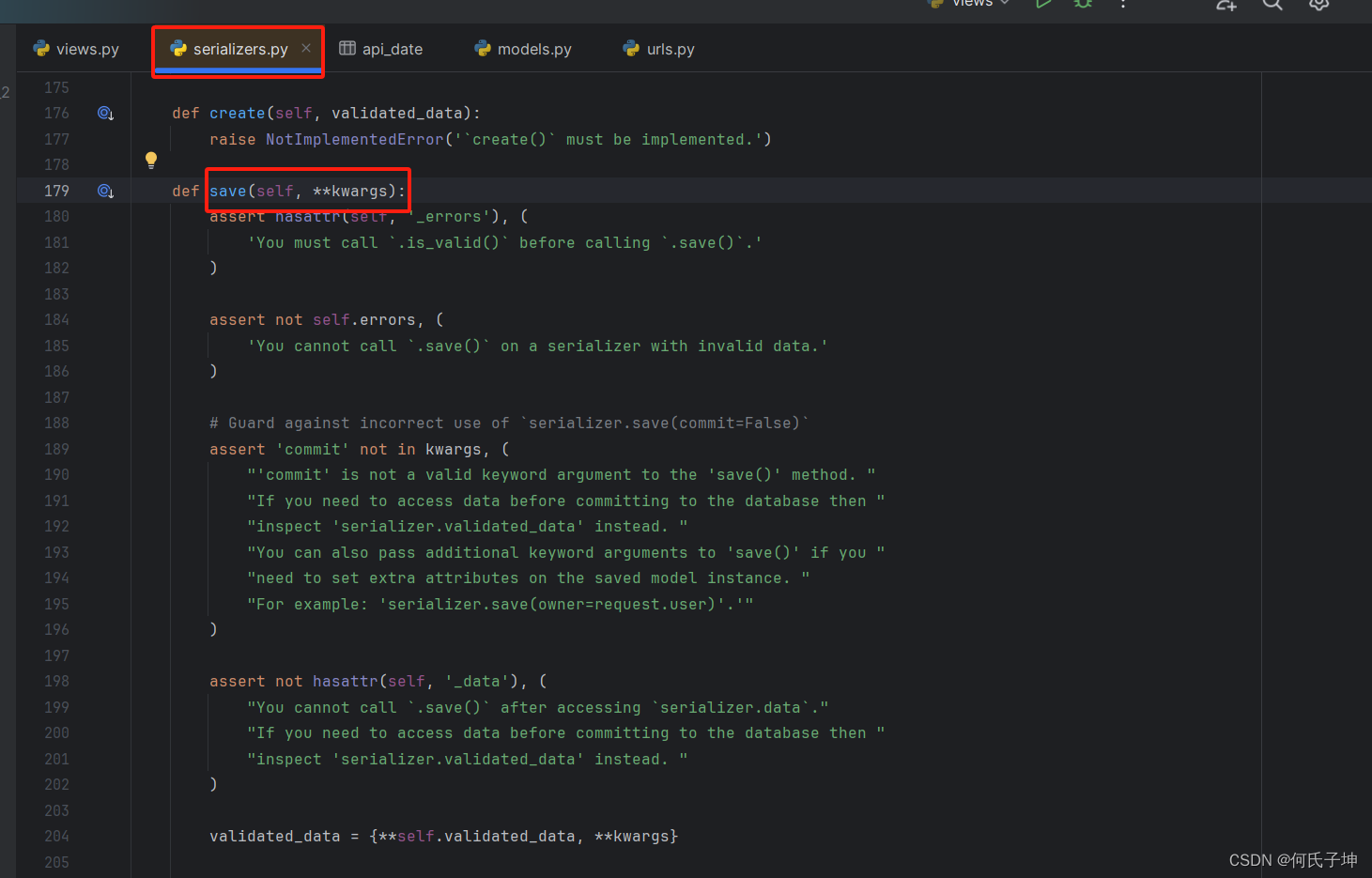Open Search Everywhere via the magnifier icon
The height and width of the screenshot is (878, 1372).
[1272, 7]
